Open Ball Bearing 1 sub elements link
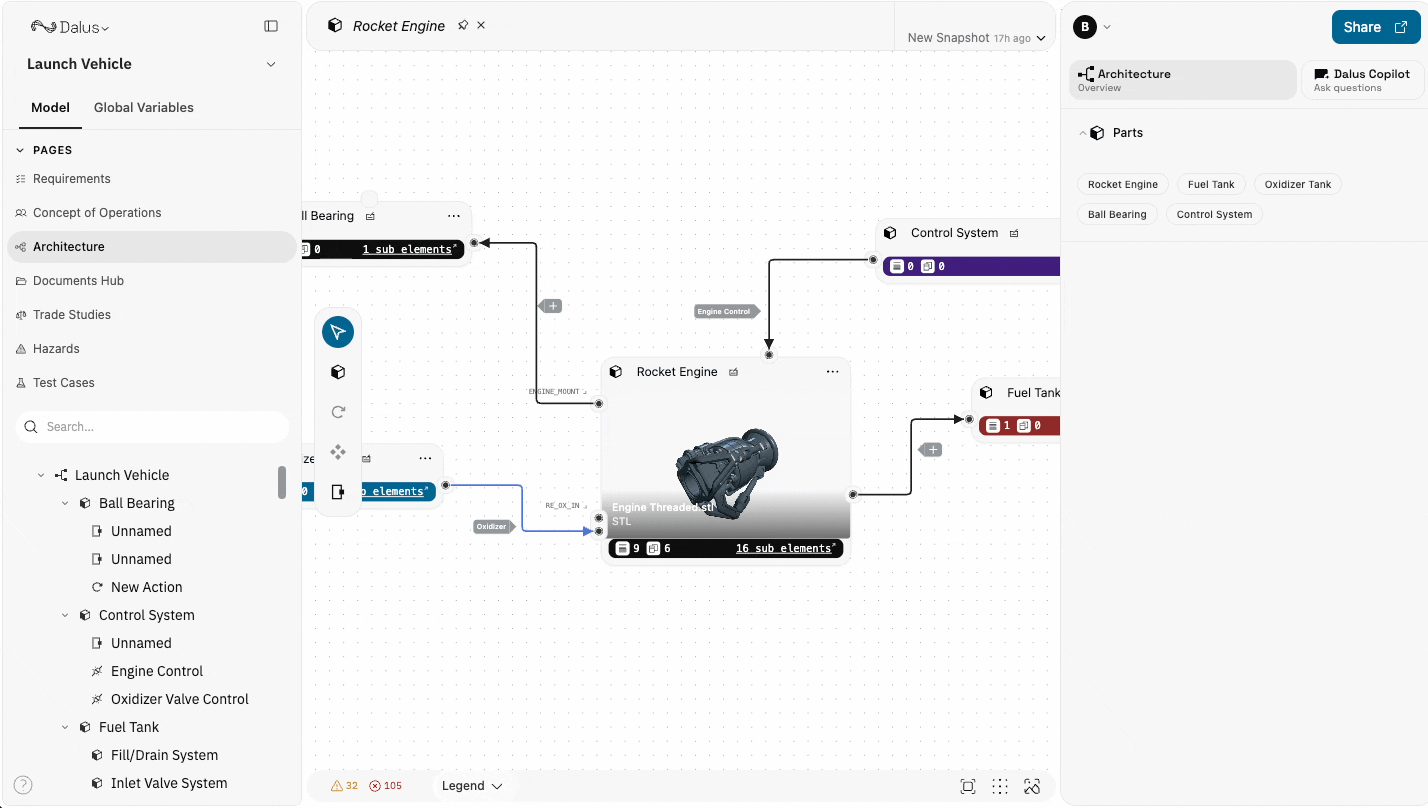The image size is (1428, 808). click(x=410, y=249)
